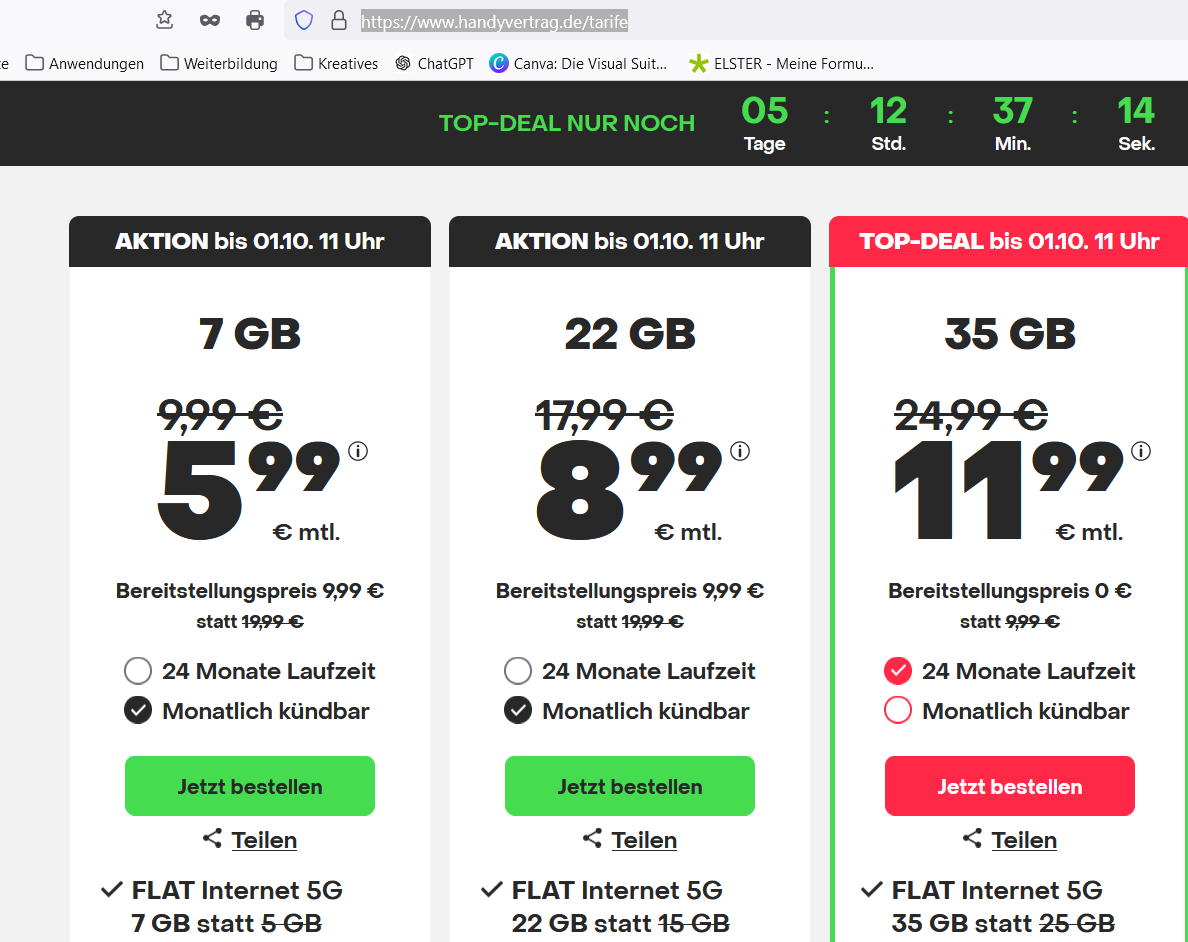Open the reader mask icon in toolbar
The height and width of the screenshot is (942, 1188).
tap(210, 20)
